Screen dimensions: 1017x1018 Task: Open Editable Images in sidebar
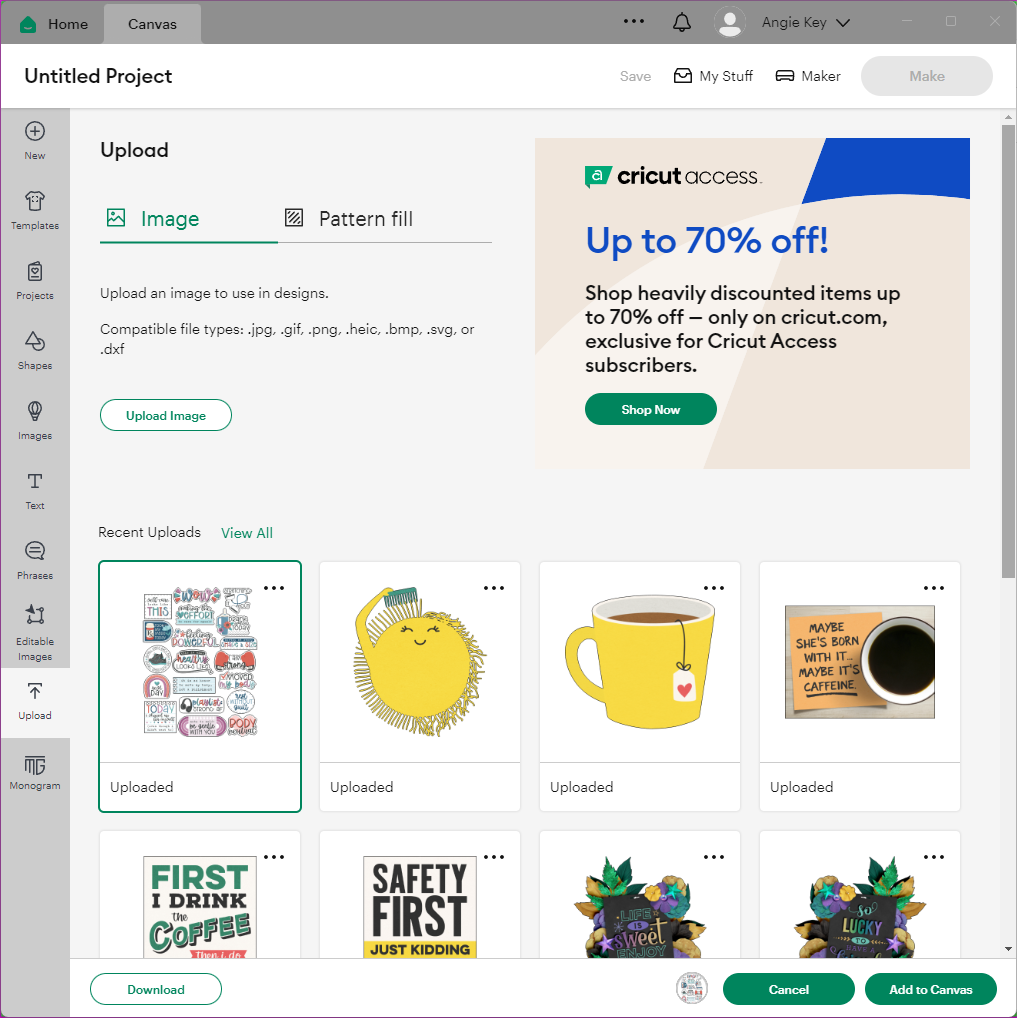tap(35, 633)
